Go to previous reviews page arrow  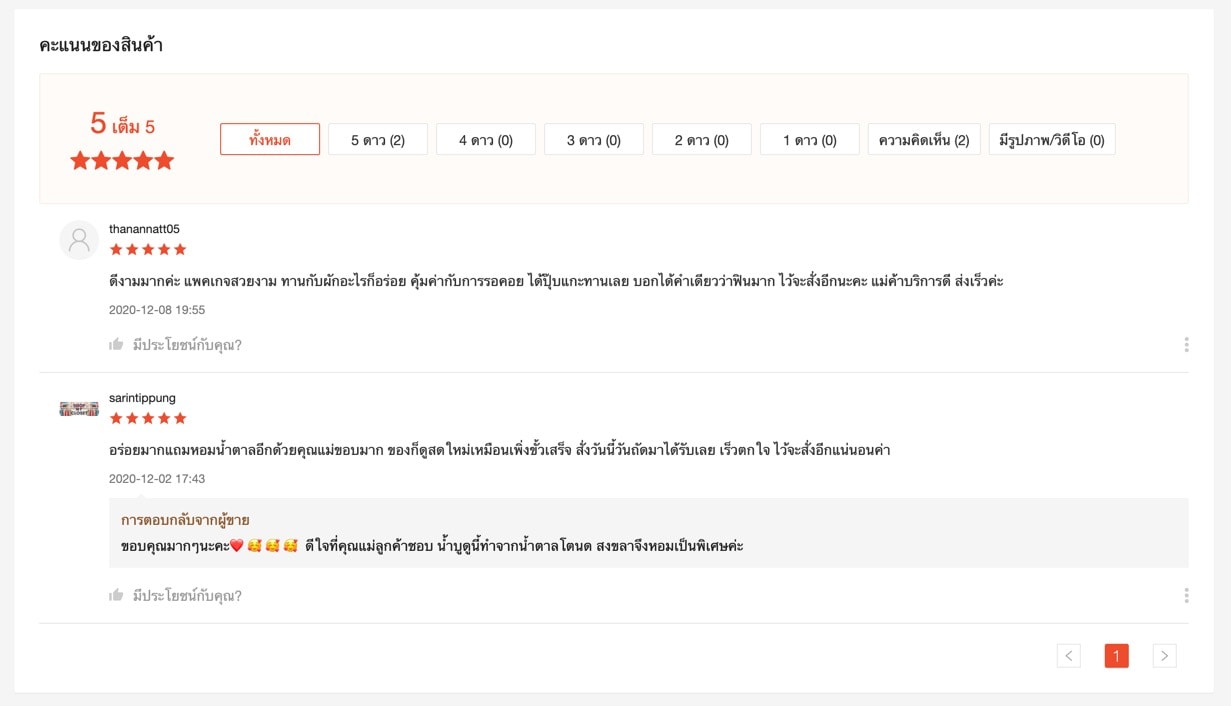point(1069,656)
